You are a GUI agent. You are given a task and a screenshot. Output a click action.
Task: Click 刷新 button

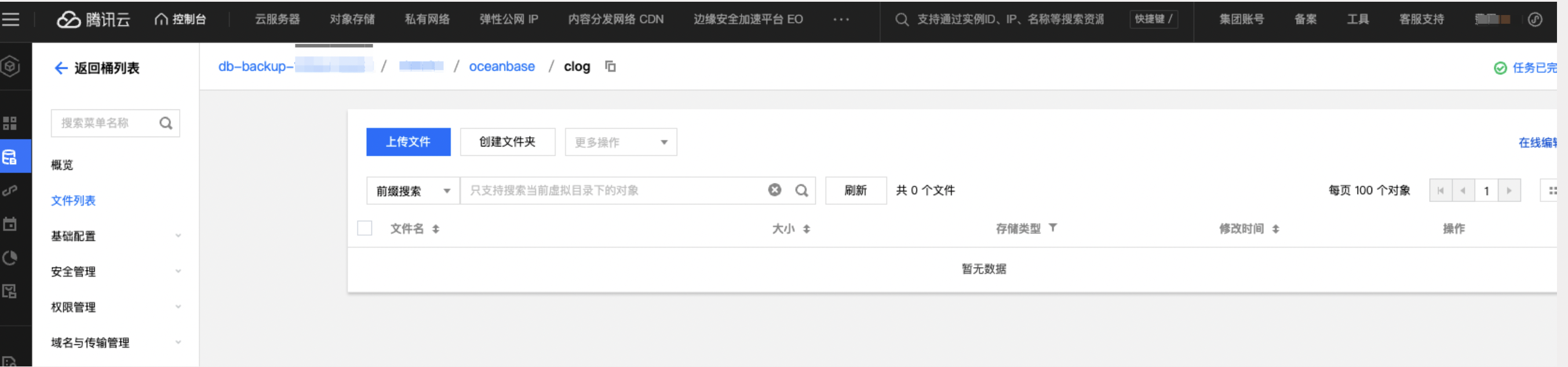click(855, 191)
